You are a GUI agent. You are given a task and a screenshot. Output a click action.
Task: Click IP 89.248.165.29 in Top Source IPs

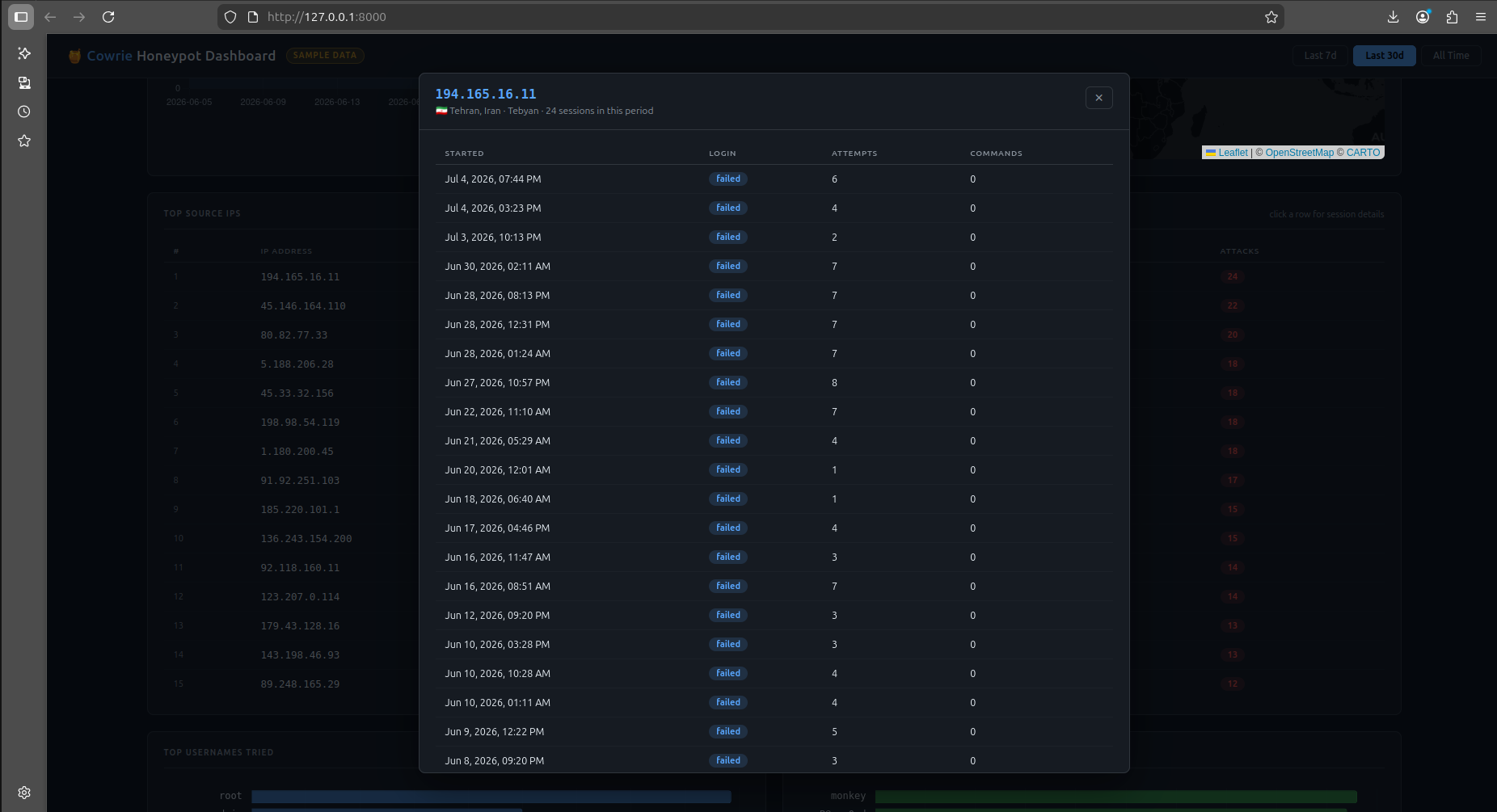tap(300, 684)
